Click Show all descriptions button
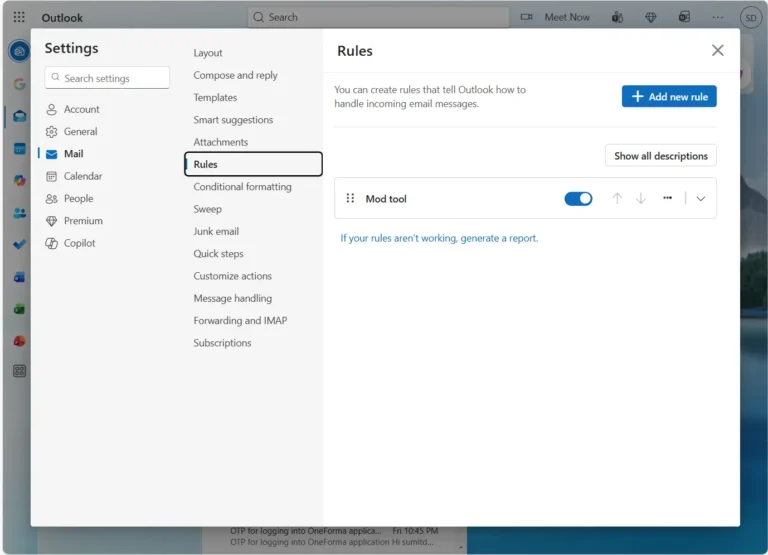 tap(660, 156)
